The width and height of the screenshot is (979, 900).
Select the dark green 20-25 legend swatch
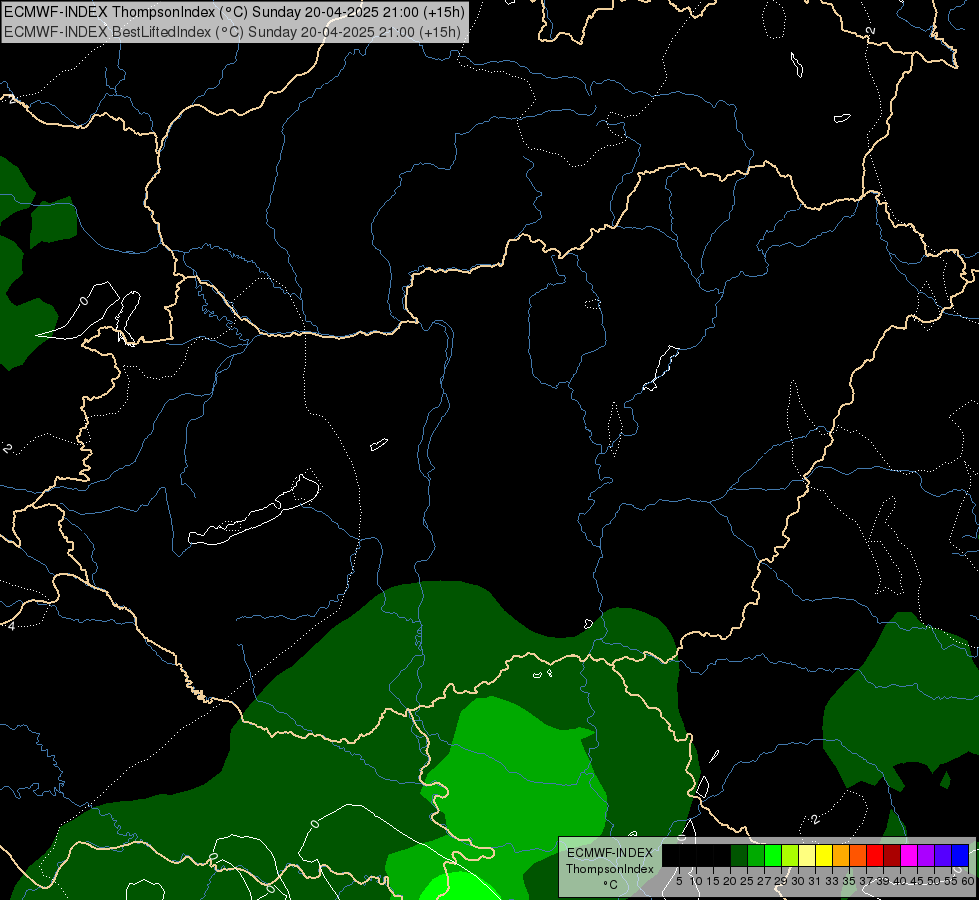(739, 855)
